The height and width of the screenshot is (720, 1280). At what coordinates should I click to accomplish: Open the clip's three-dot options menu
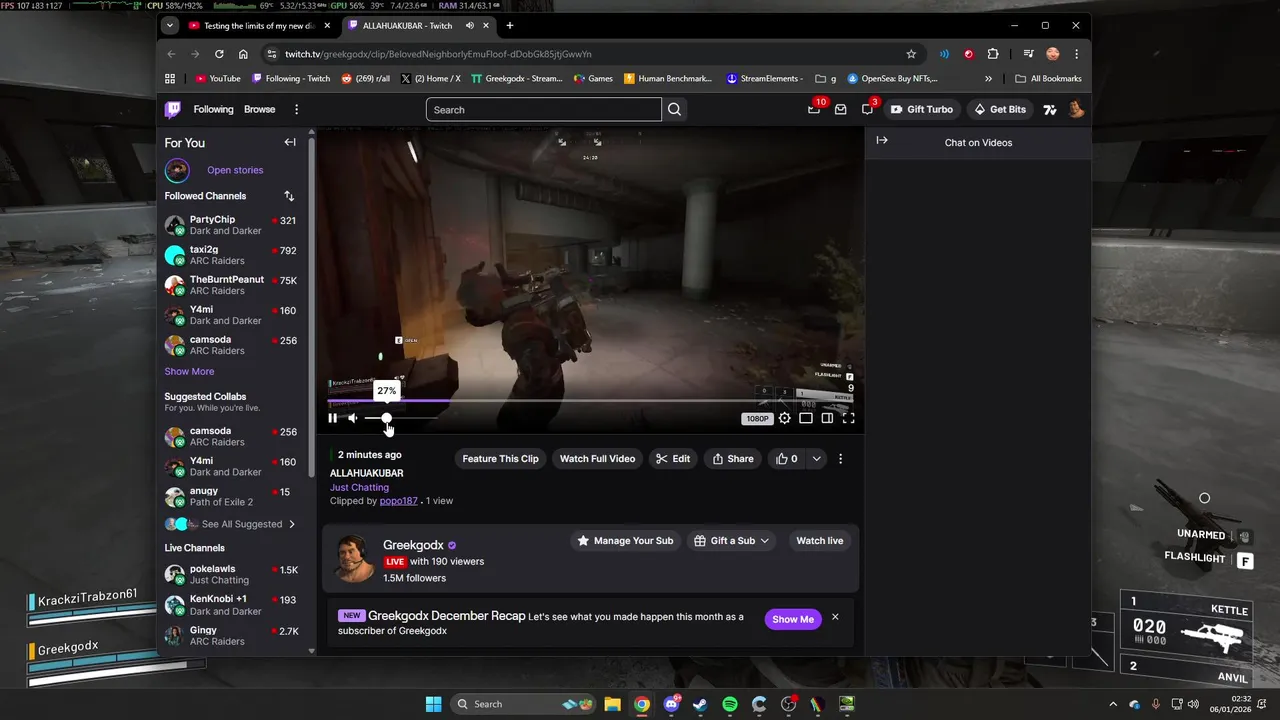pyautogui.click(x=840, y=459)
